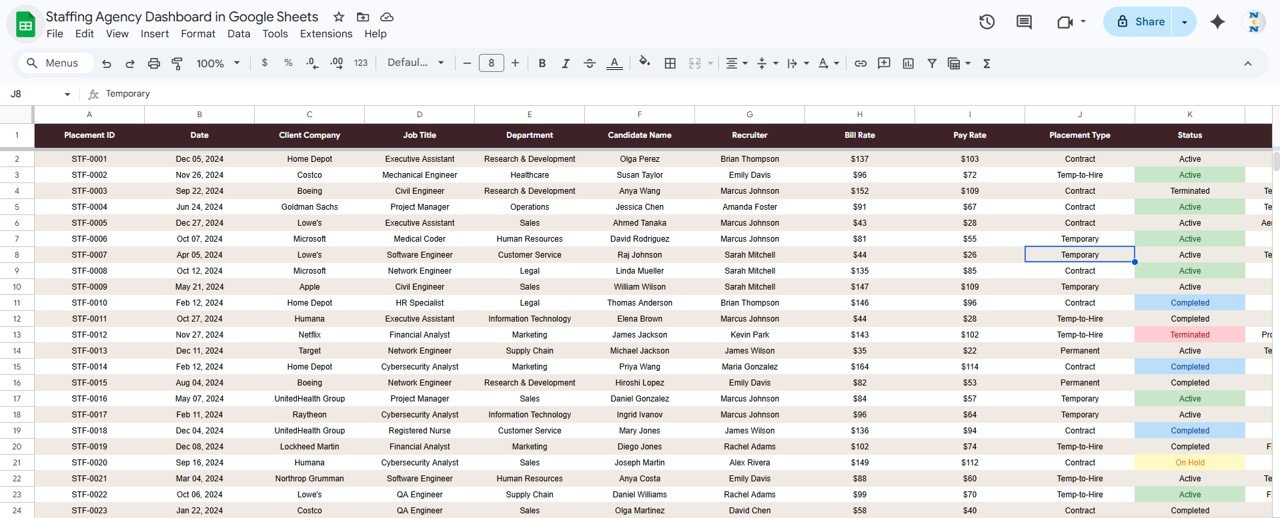Screen dimensions: 1280x518
Task: Redo the last action
Action: click(x=130, y=63)
